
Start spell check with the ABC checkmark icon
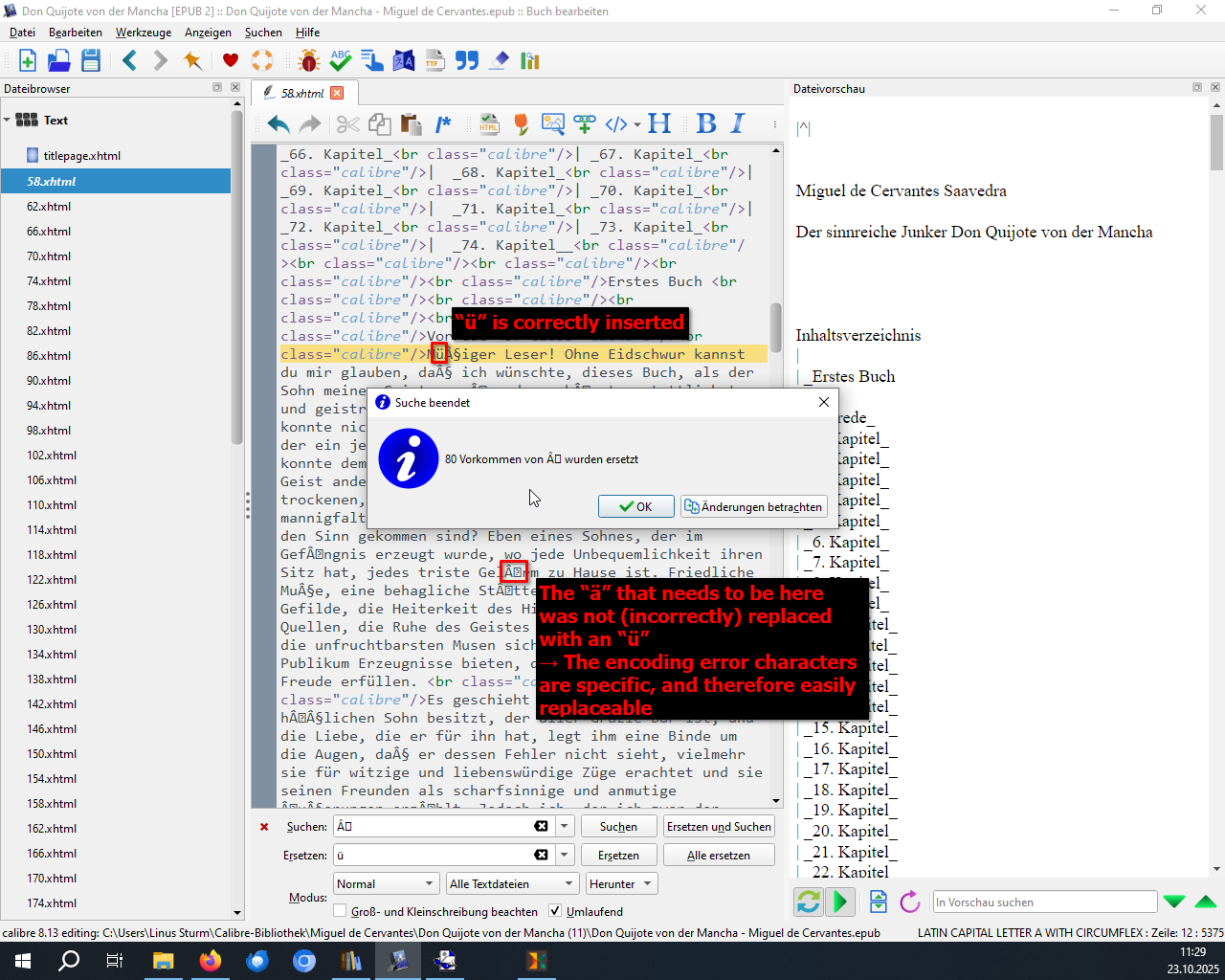click(341, 61)
